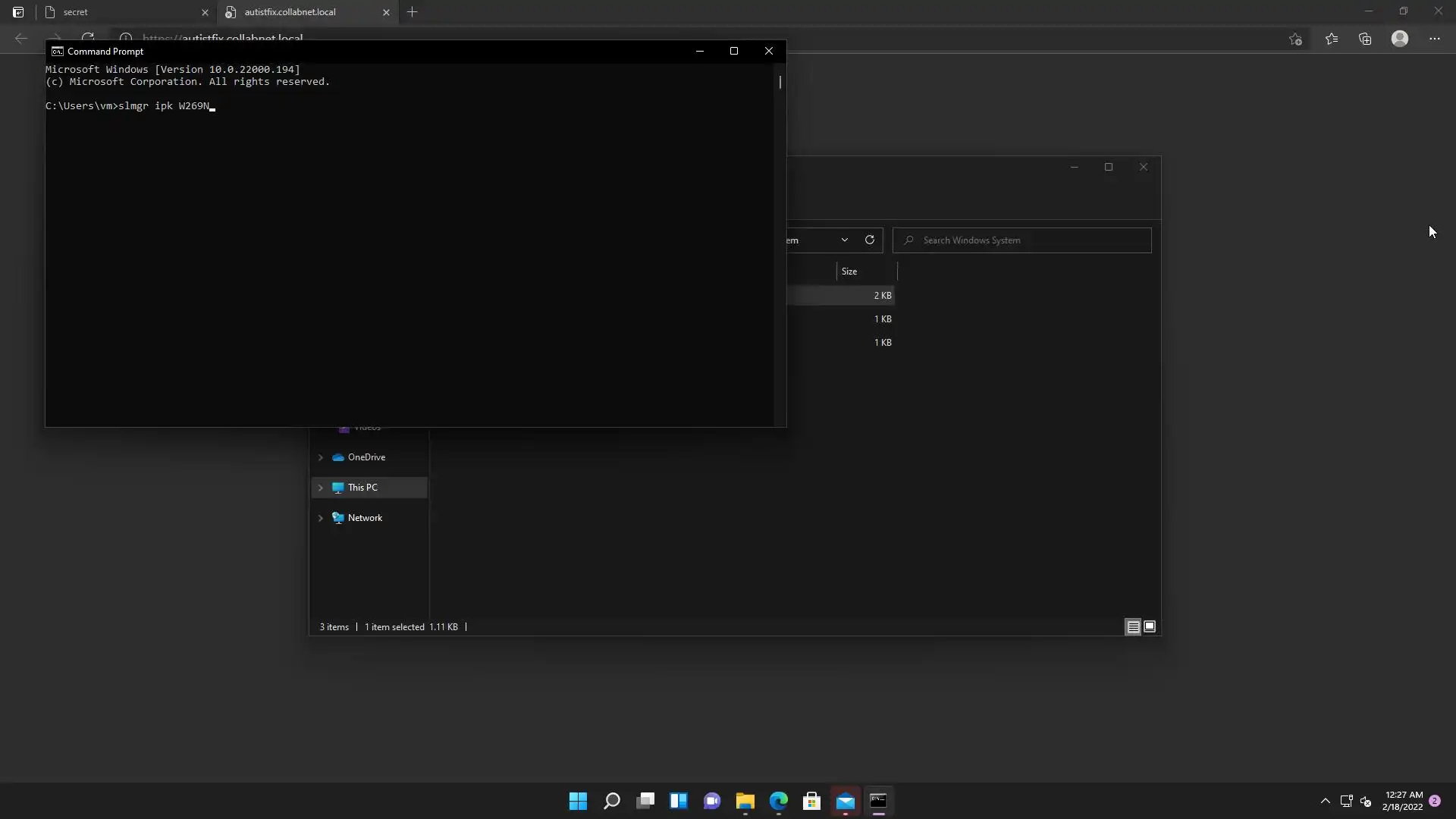
Task: Refresh the File Explorer folder view
Action: [x=870, y=240]
